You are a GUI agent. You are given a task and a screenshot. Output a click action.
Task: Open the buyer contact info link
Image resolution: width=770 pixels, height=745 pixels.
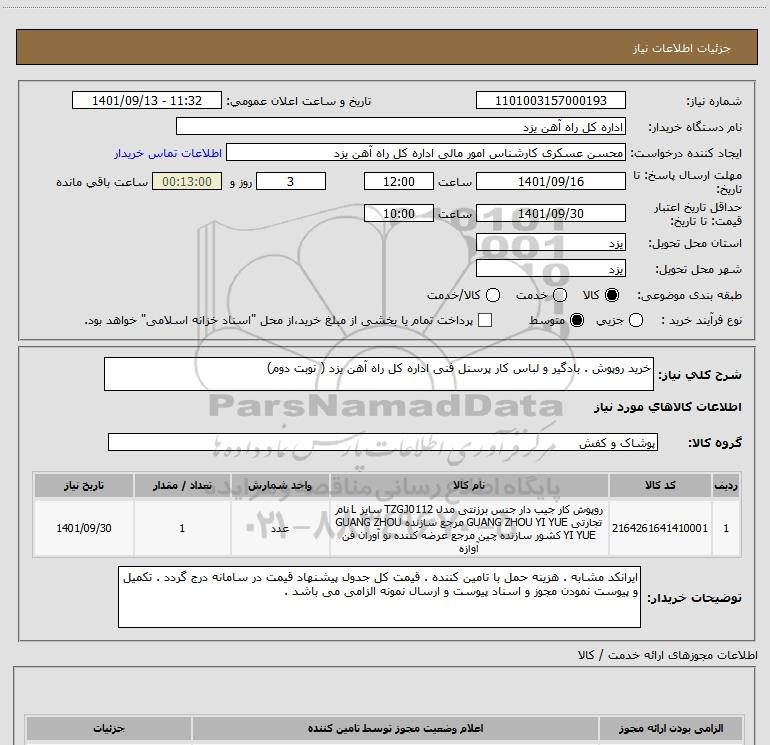(168, 153)
